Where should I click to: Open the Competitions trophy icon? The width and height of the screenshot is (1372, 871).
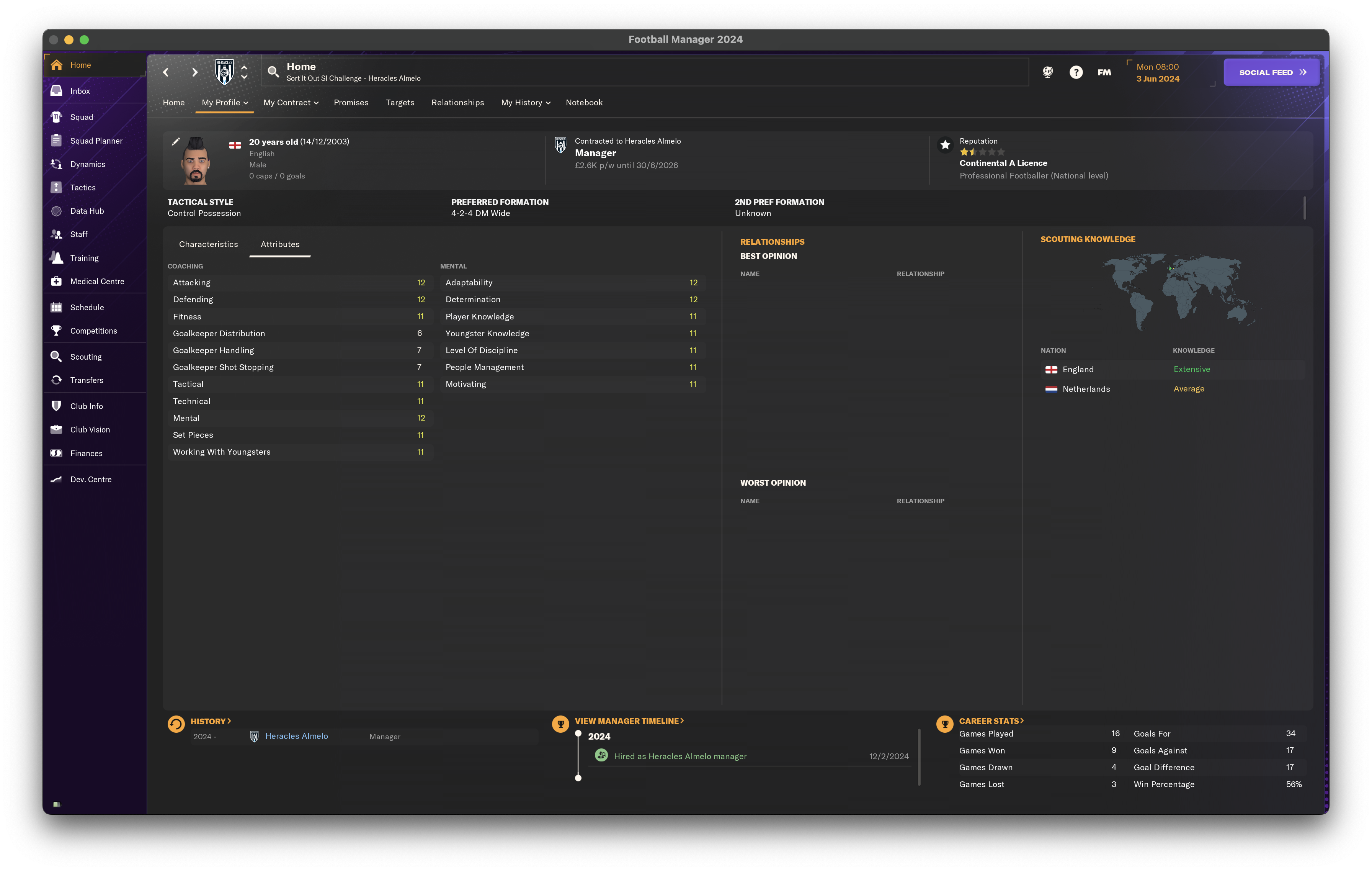tap(56, 331)
